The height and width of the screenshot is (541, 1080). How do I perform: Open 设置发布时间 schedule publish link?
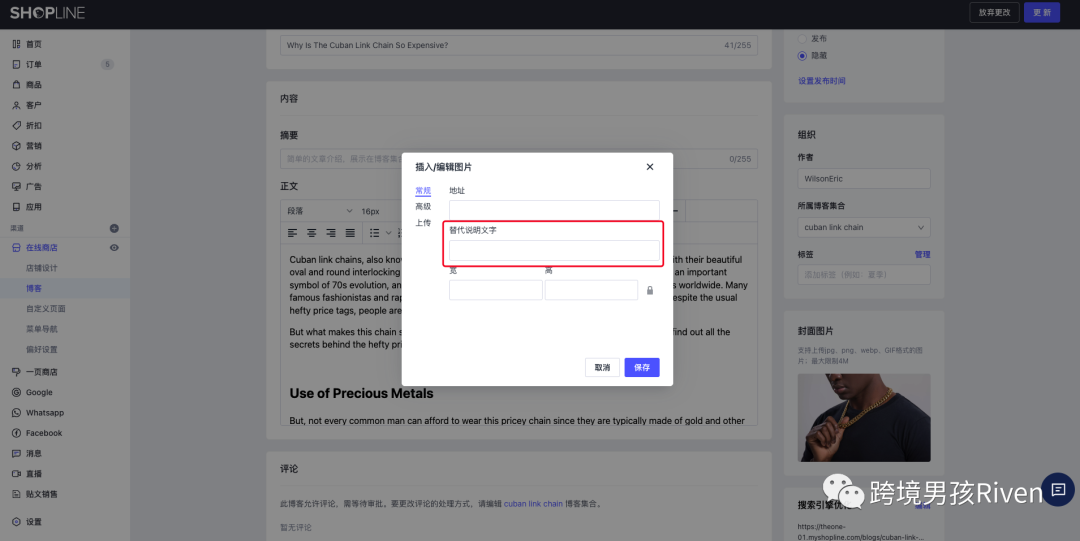pyautogui.click(x=821, y=81)
